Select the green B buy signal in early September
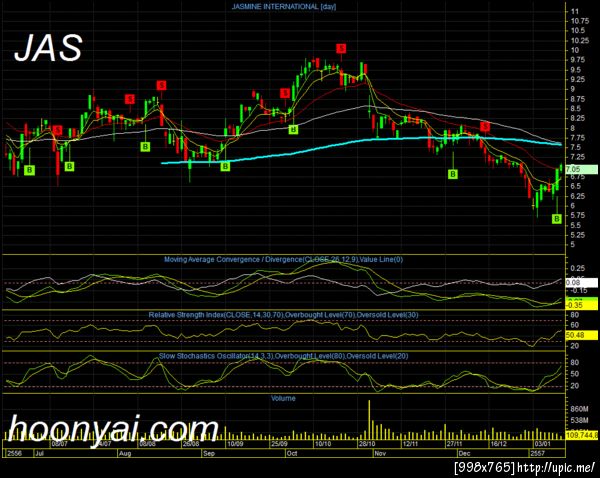Image resolution: width=600 pixels, height=478 pixels. 225,166
